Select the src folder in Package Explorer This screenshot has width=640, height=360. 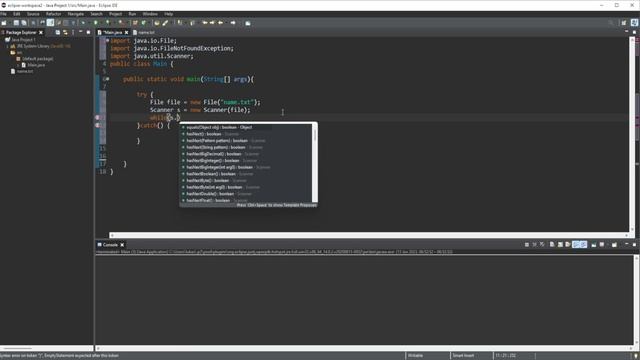(16, 53)
